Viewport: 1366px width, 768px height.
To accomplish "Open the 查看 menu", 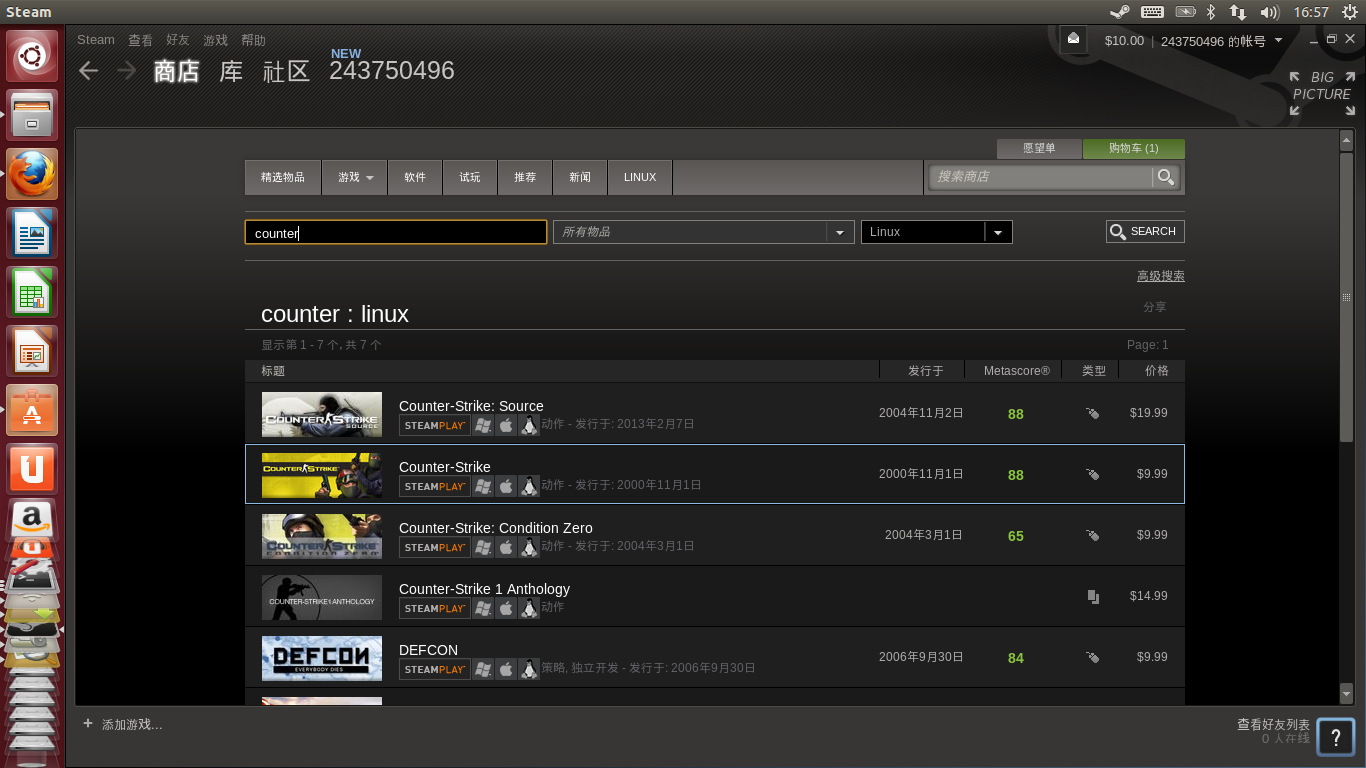I will coord(140,40).
